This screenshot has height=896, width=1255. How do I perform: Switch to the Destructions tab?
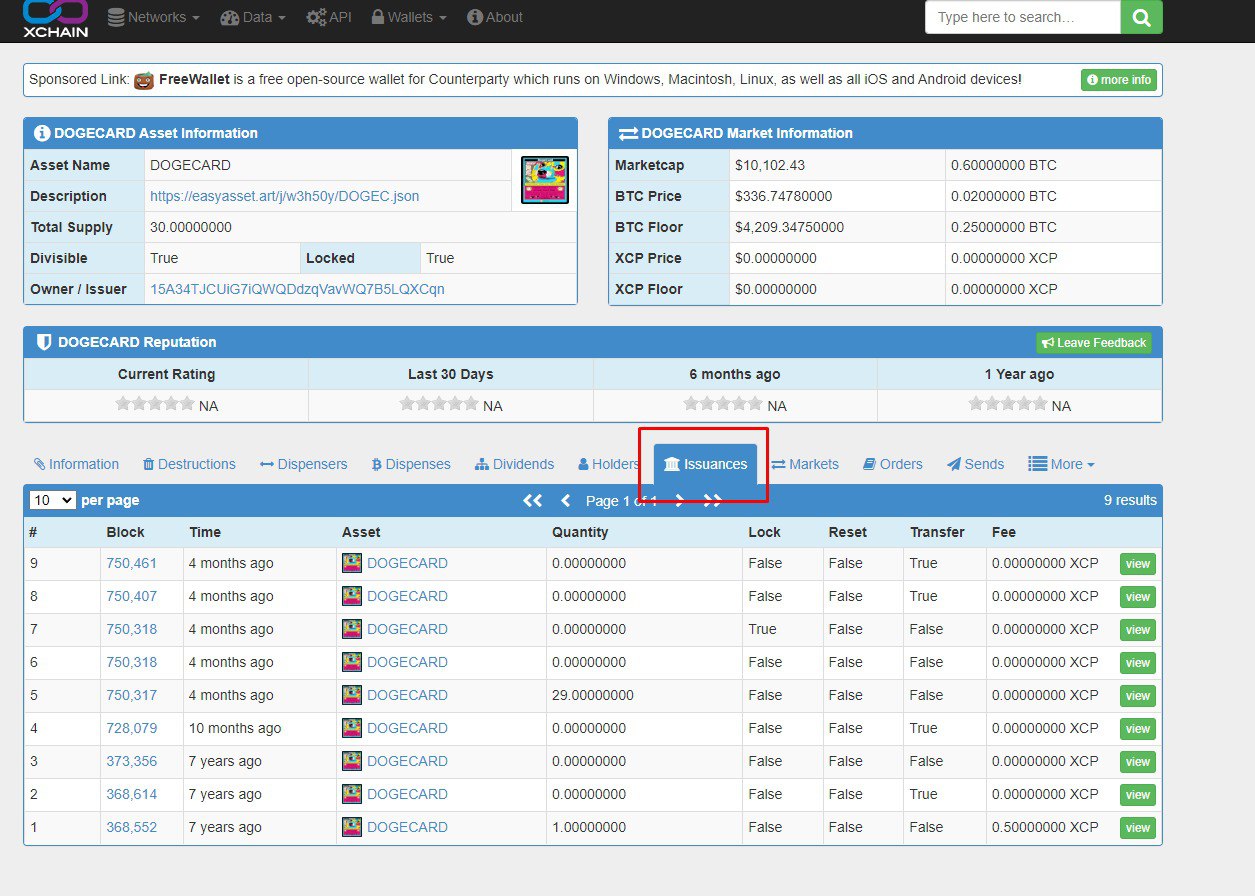189,464
